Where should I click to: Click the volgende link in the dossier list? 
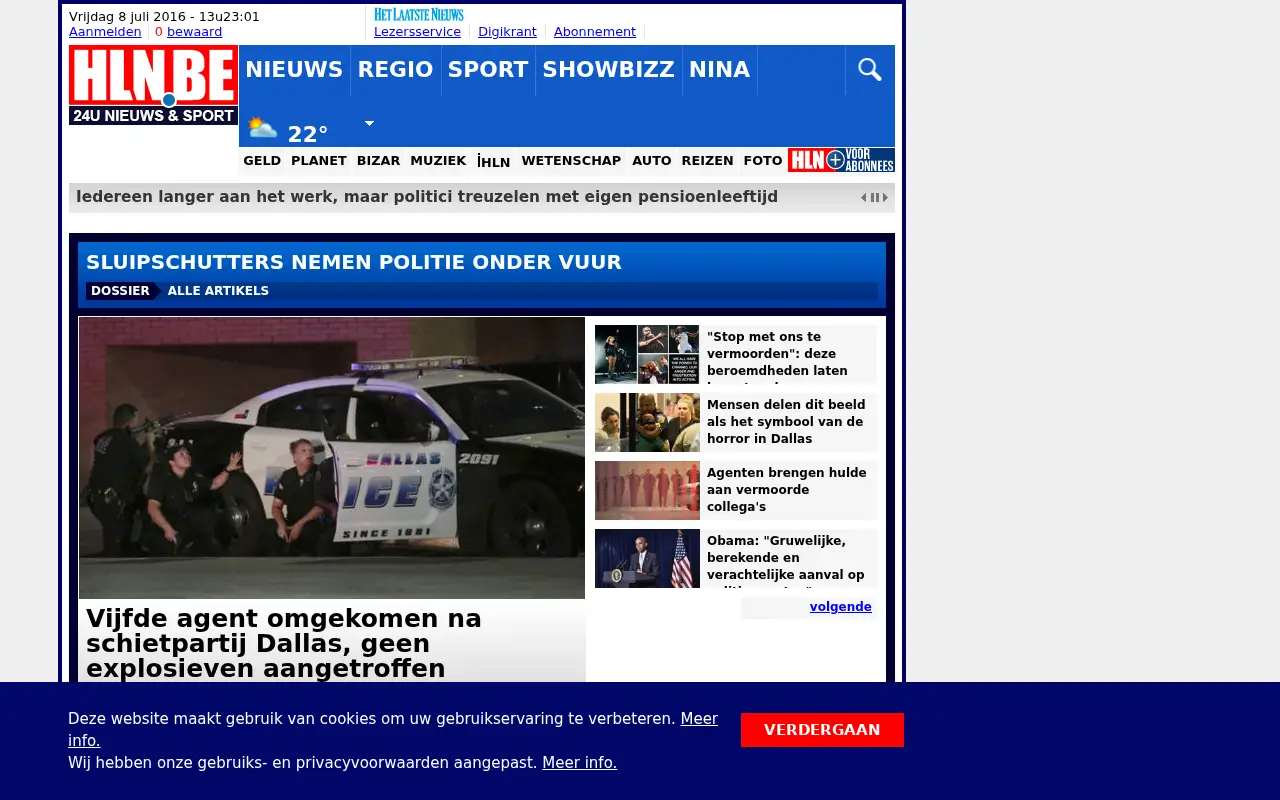(840, 607)
